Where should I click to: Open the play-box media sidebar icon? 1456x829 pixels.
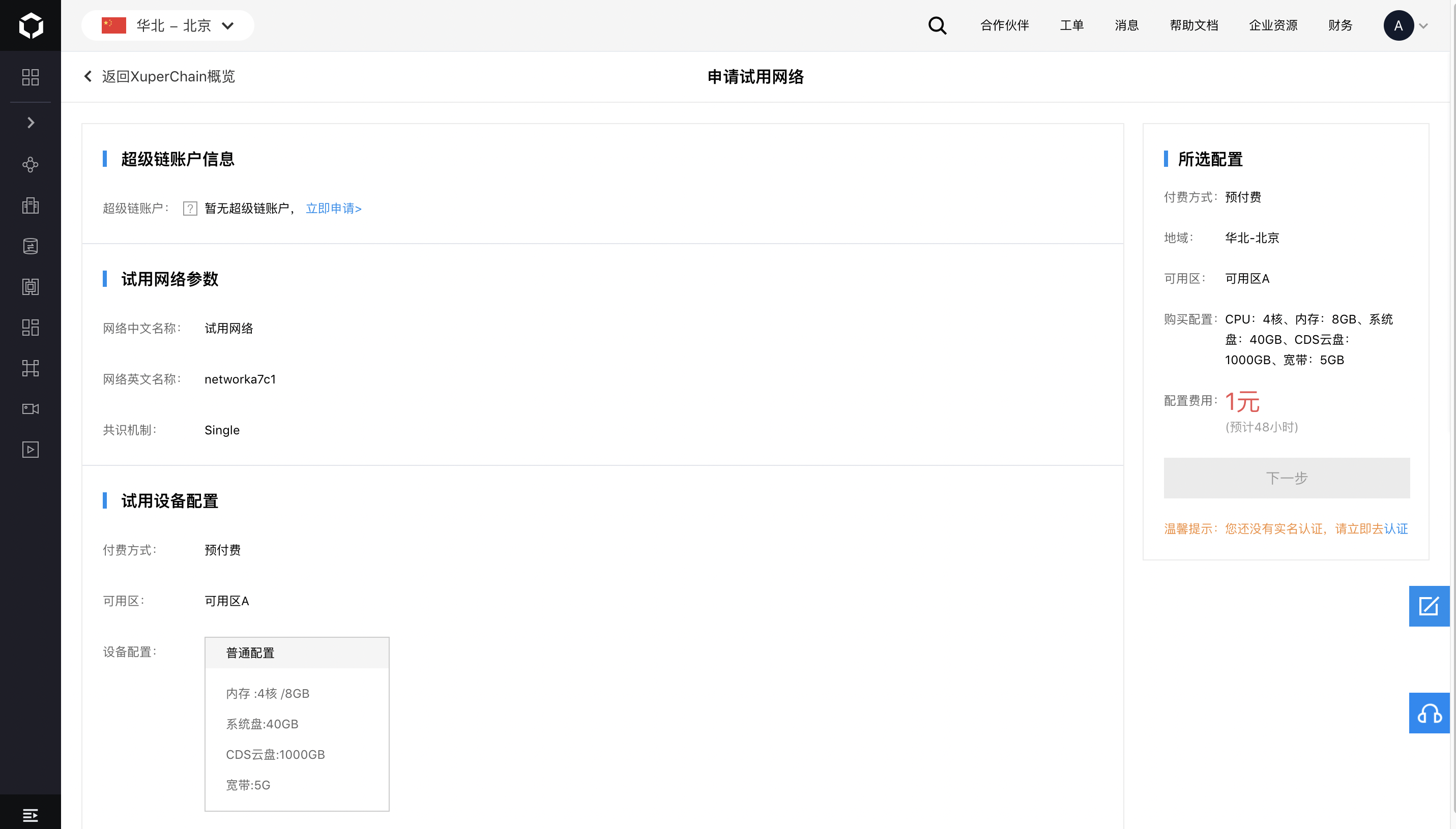pyautogui.click(x=31, y=450)
